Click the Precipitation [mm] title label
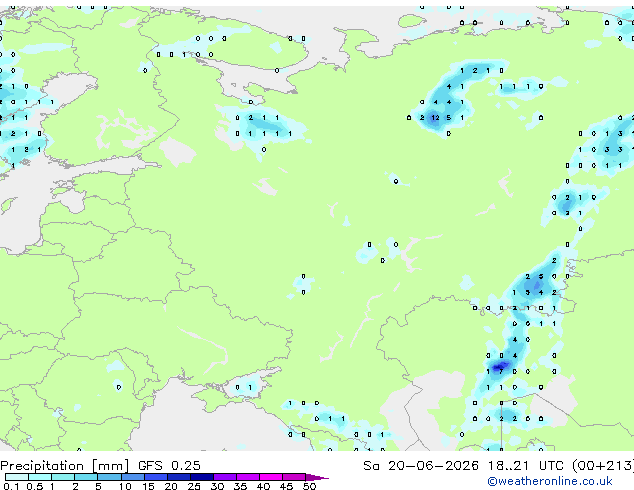Viewport: 634px width, 490px height. 65,466
